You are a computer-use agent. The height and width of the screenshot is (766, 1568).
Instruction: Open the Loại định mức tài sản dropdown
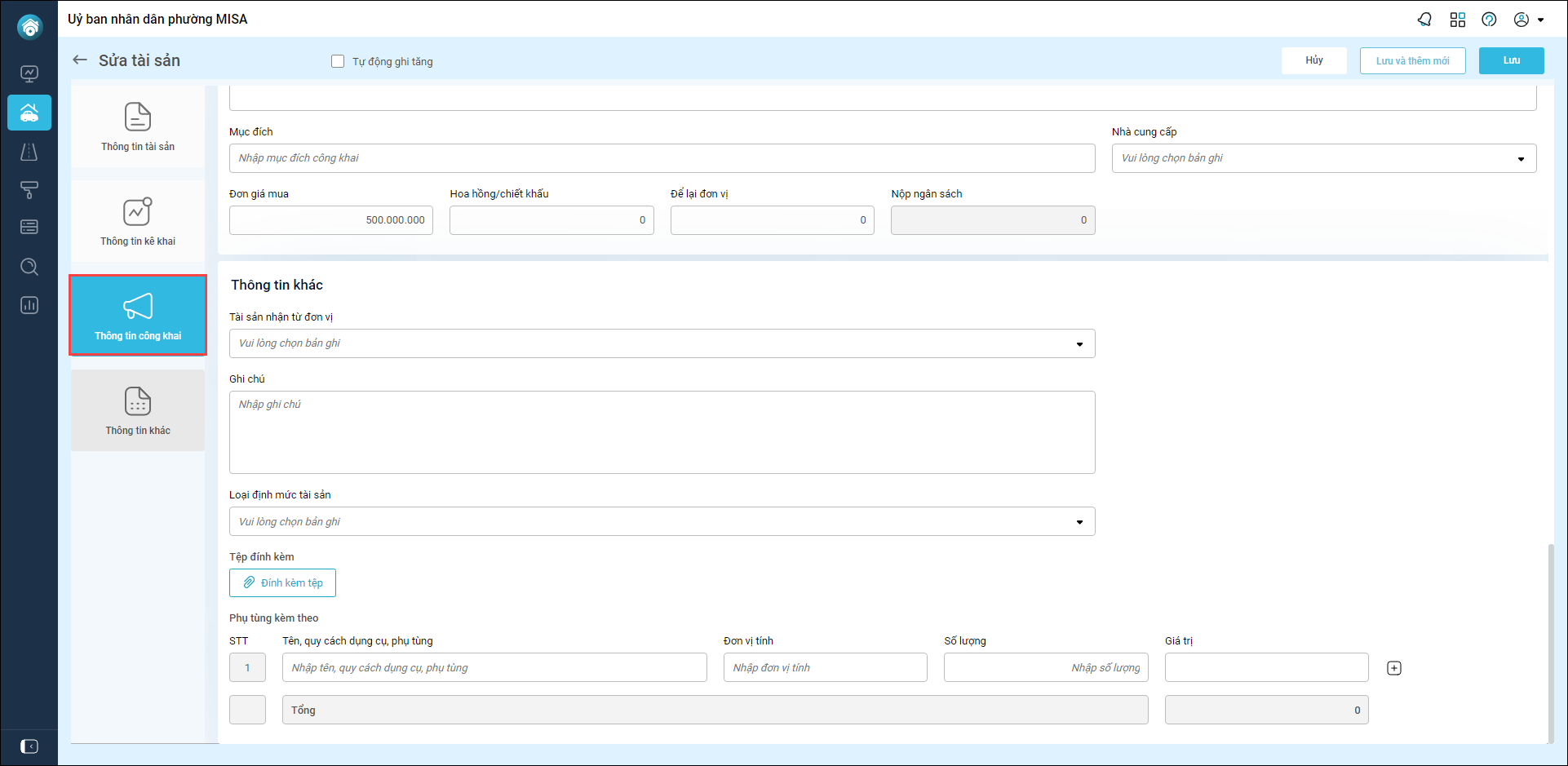[x=662, y=522]
